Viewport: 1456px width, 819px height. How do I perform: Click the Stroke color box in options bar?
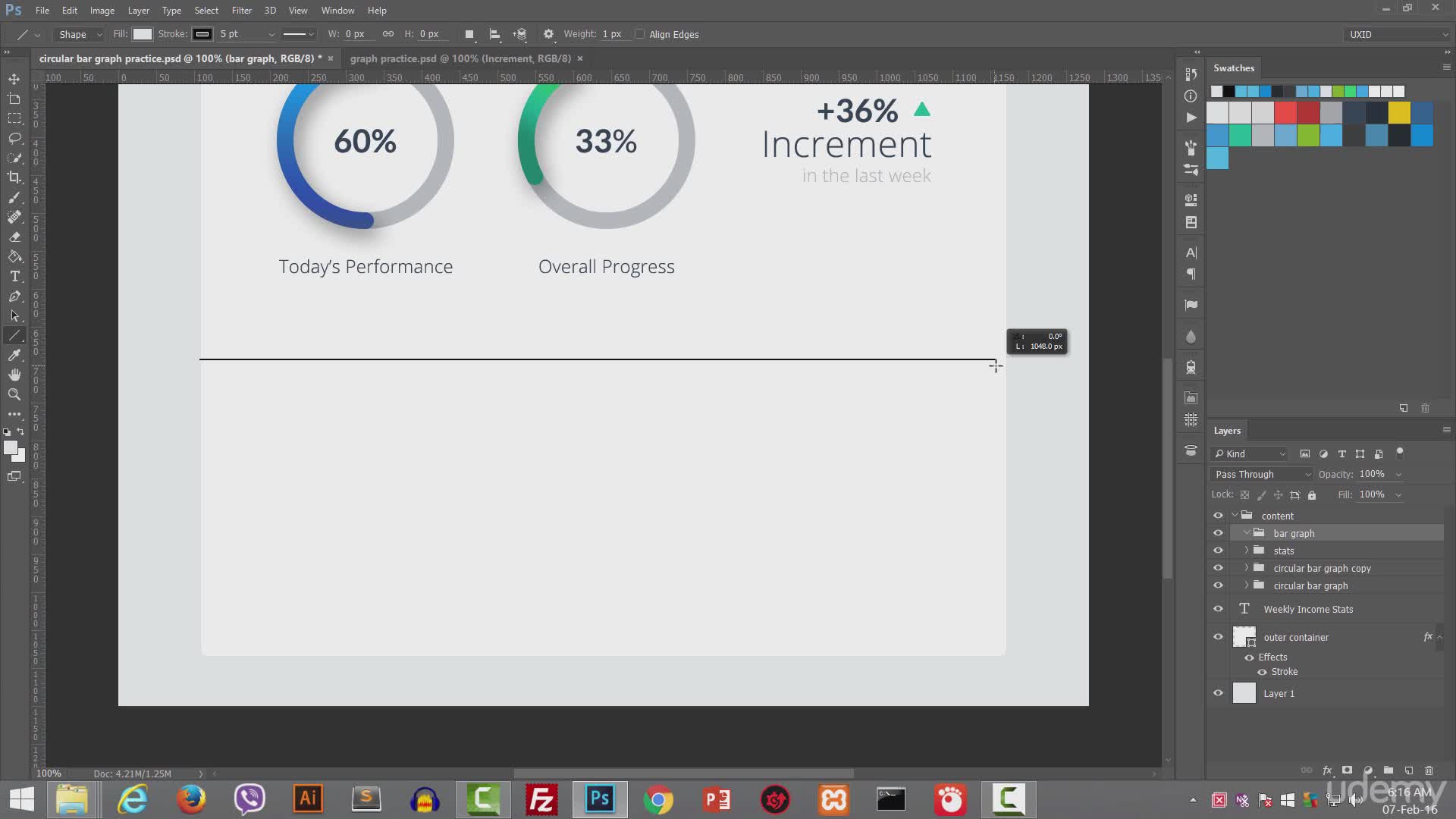tap(202, 34)
